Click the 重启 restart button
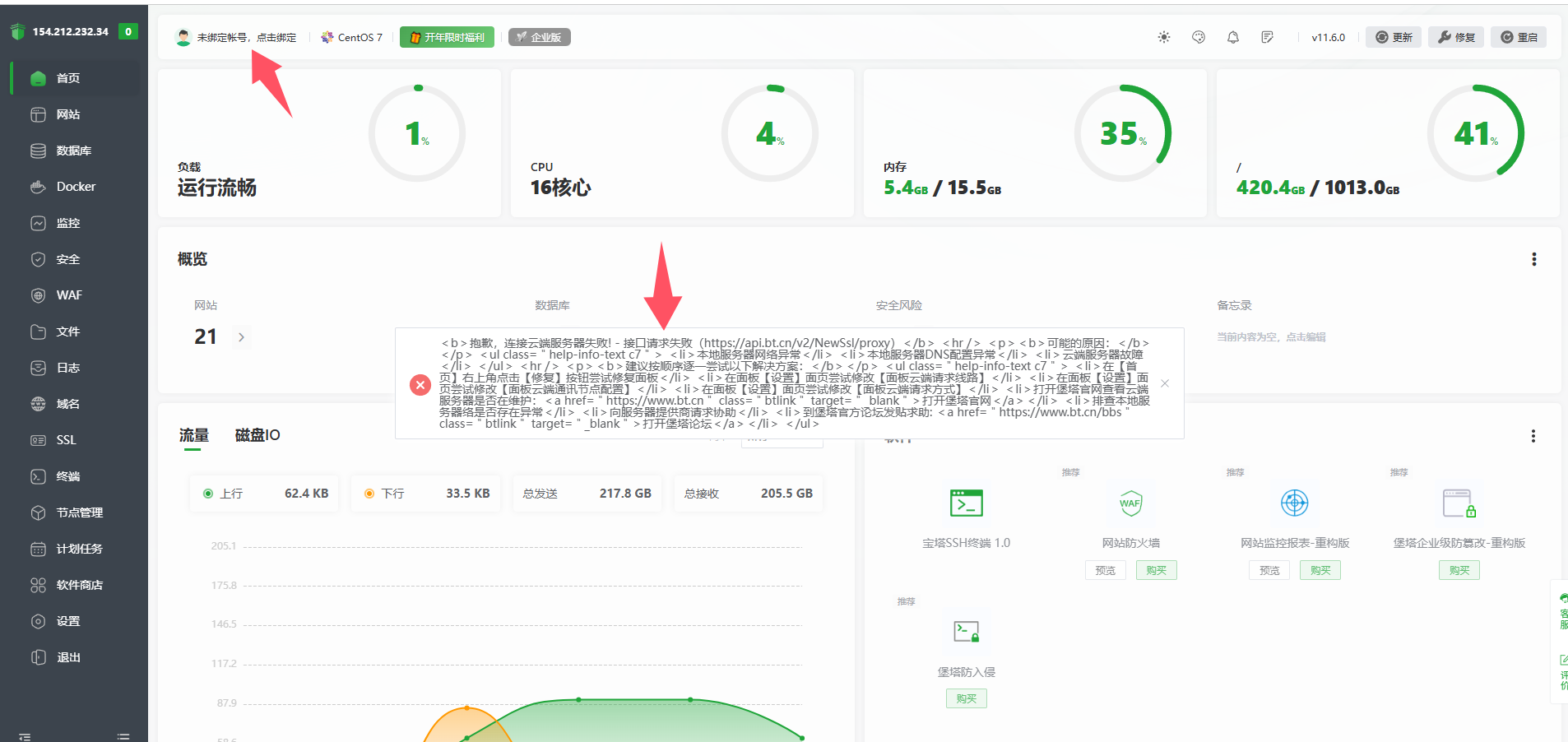 pos(1519,37)
